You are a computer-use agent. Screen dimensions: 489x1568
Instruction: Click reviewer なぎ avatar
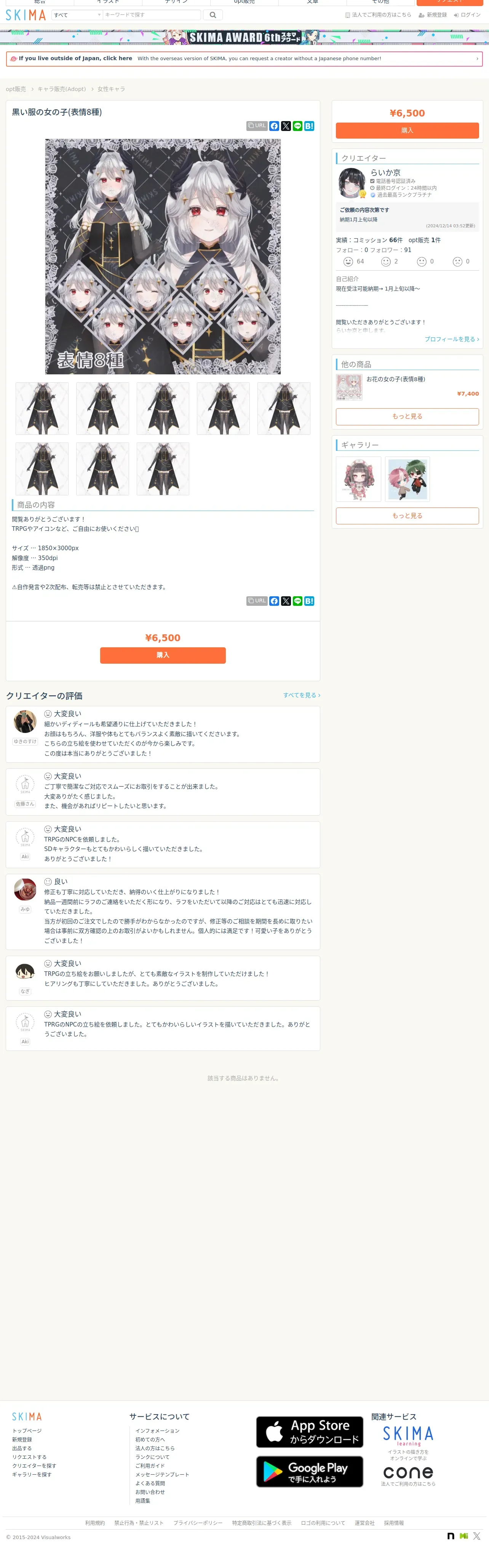pyautogui.click(x=25, y=971)
